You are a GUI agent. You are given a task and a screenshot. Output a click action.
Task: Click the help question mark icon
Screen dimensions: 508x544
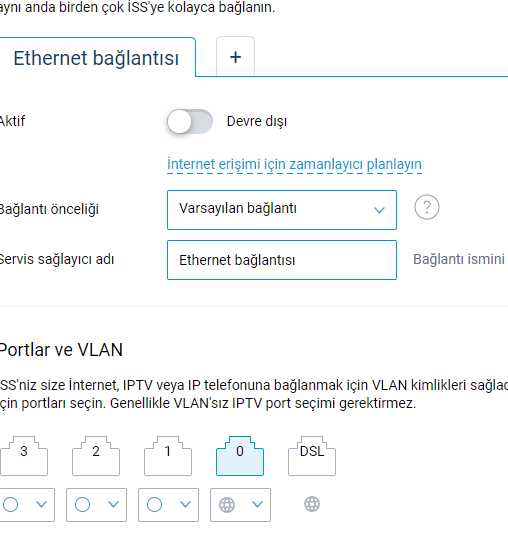(x=427, y=207)
